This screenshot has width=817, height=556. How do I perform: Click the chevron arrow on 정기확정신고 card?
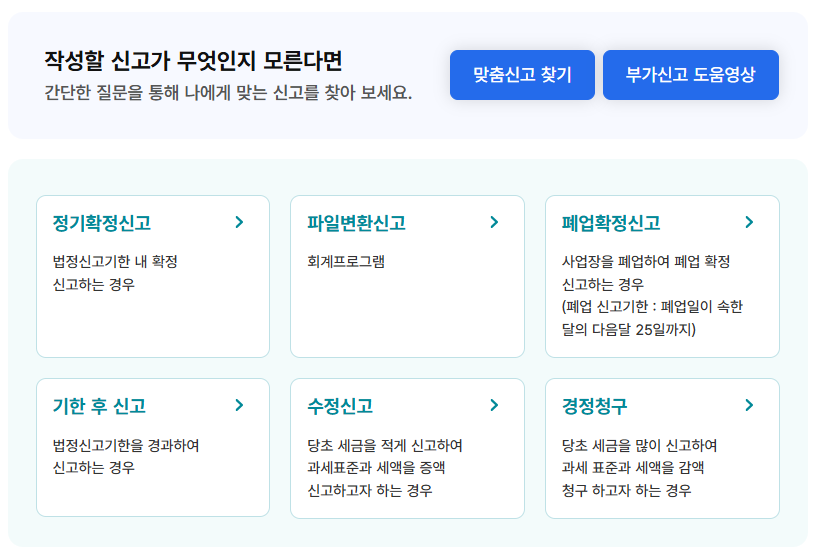click(x=239, y=223)
